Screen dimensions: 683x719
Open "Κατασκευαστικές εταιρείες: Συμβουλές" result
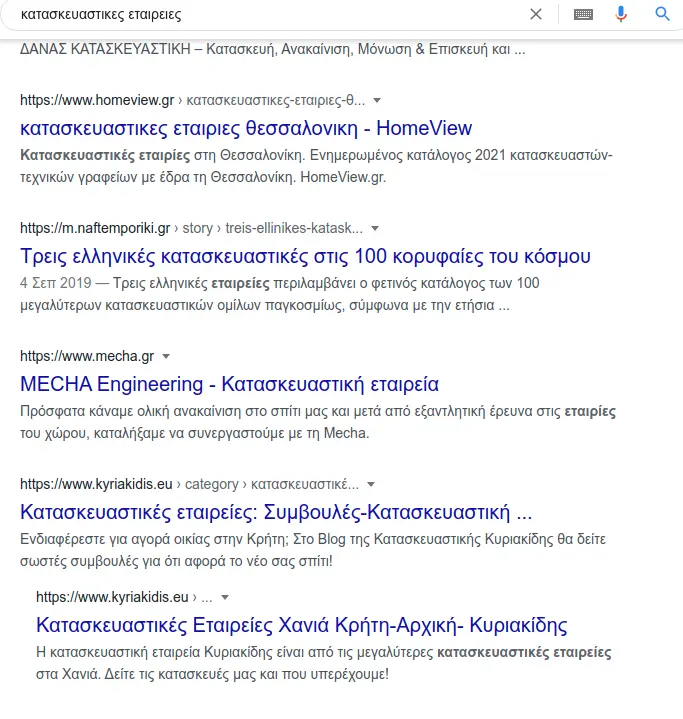click(276, 513)
